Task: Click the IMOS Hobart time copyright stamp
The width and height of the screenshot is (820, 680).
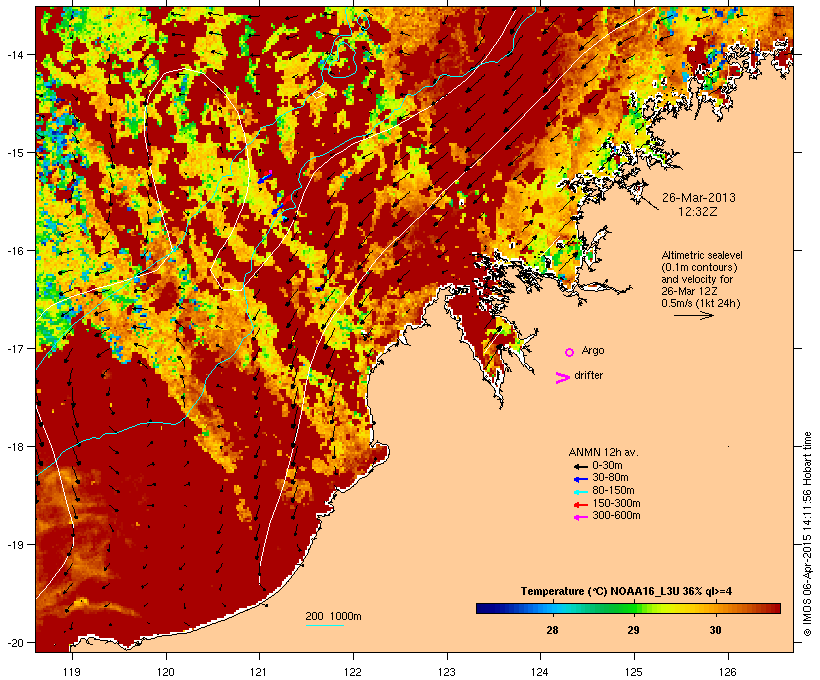Action: 807,534
